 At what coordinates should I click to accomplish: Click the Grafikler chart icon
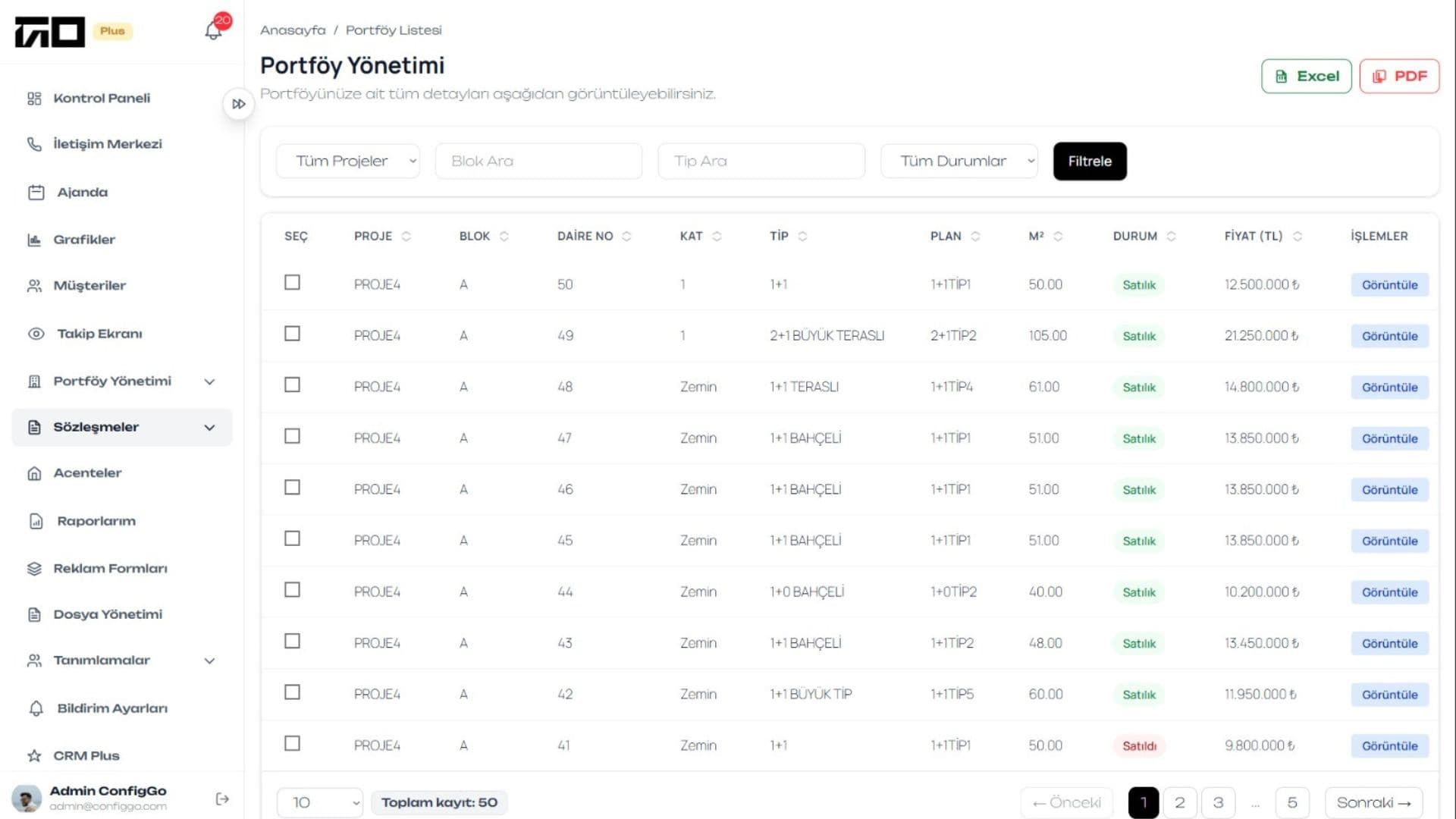coord(34,240)
